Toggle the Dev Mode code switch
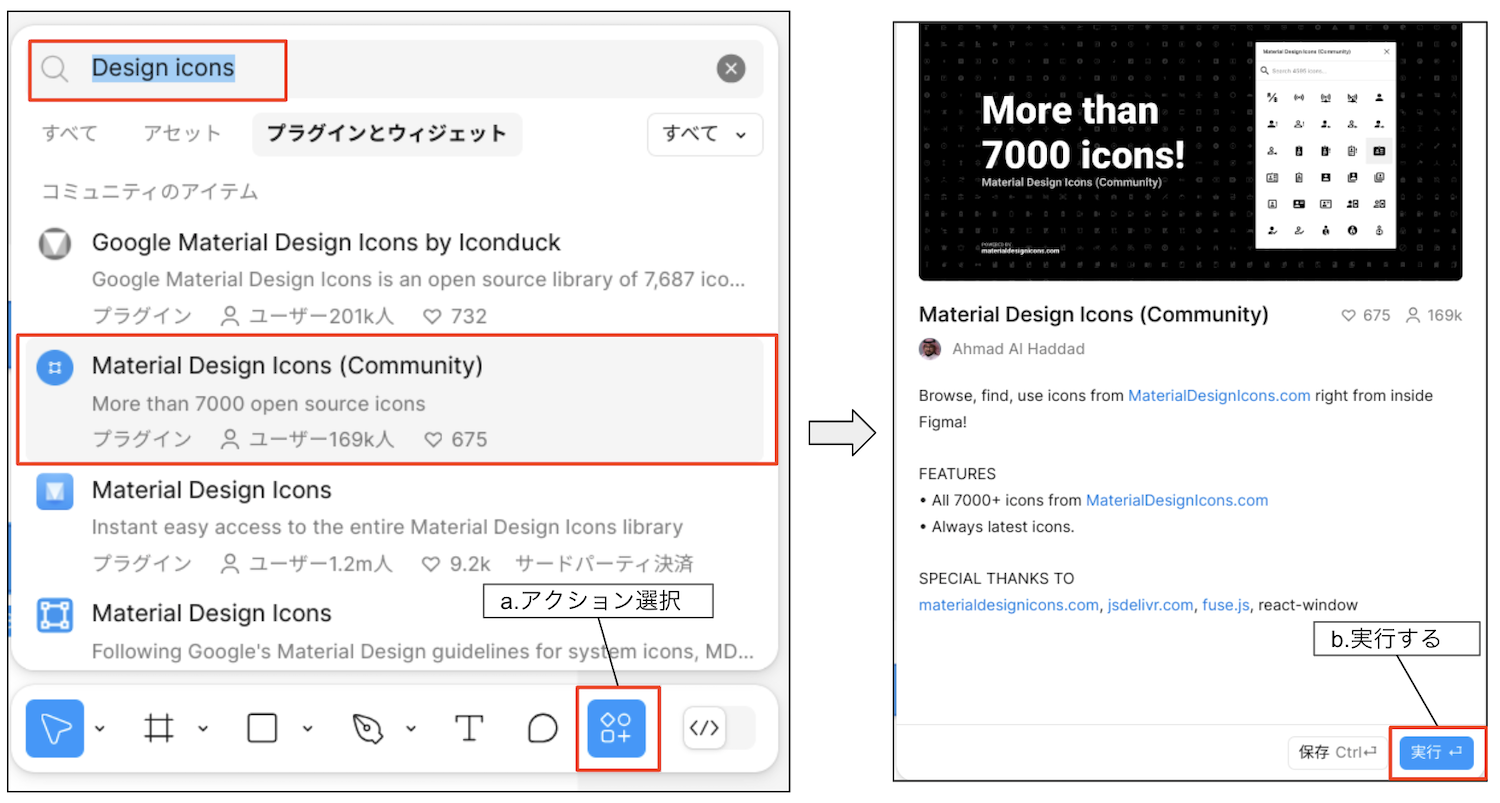1500x803 pixels. [x=719, y=728]
